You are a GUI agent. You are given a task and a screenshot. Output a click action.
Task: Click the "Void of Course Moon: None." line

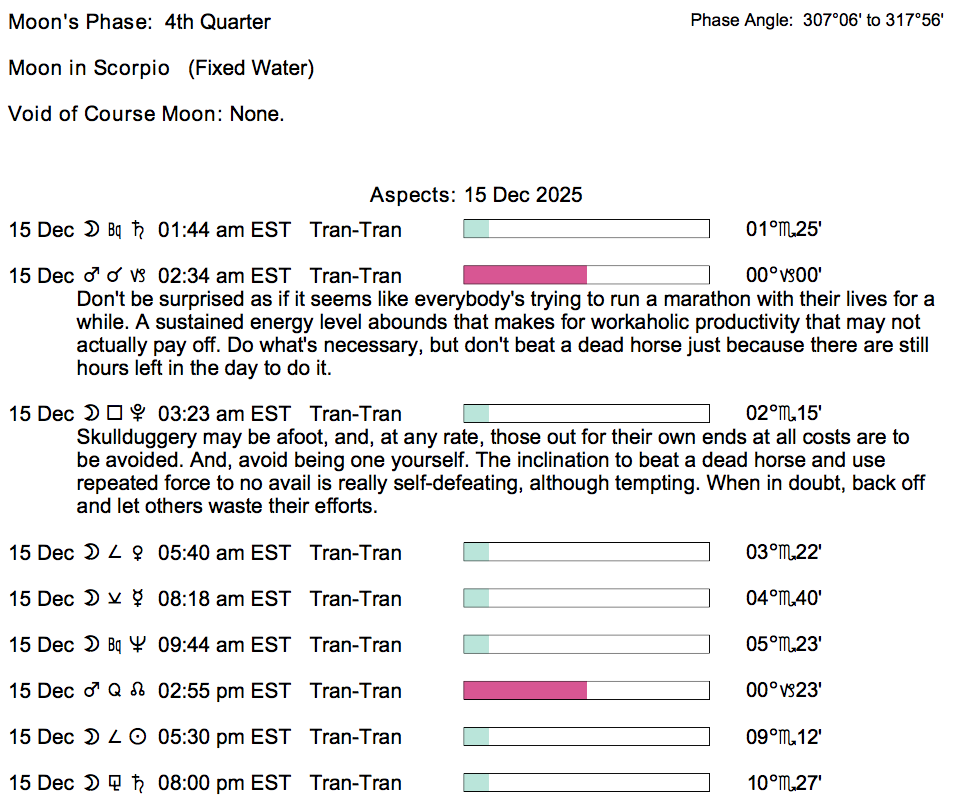tap(146, 114)
